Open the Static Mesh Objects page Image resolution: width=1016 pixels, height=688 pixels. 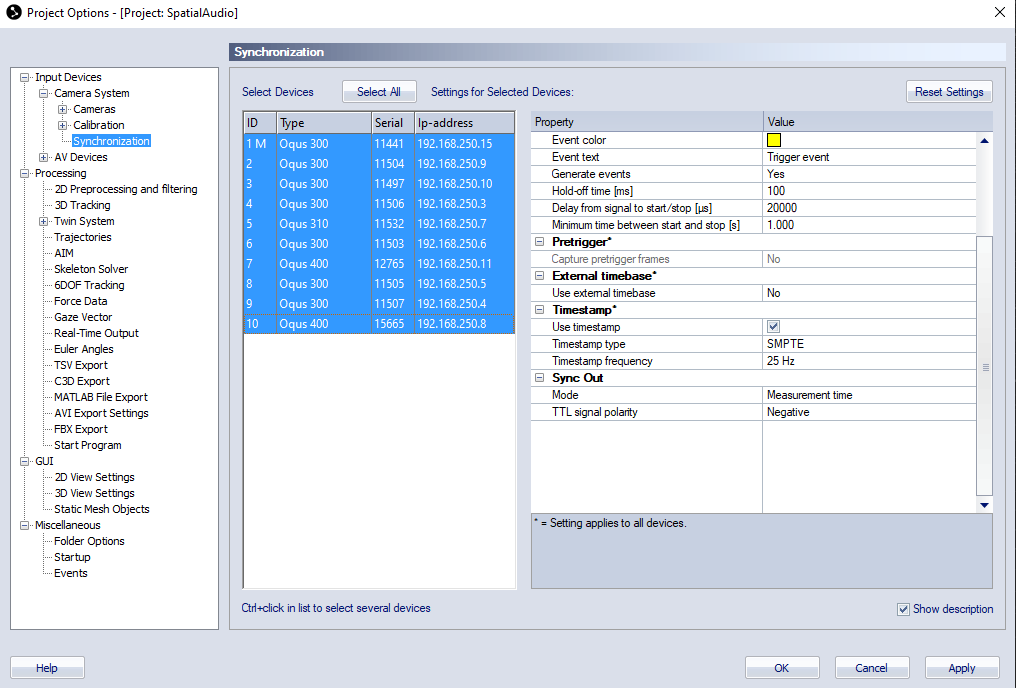(x=102, y=509)
